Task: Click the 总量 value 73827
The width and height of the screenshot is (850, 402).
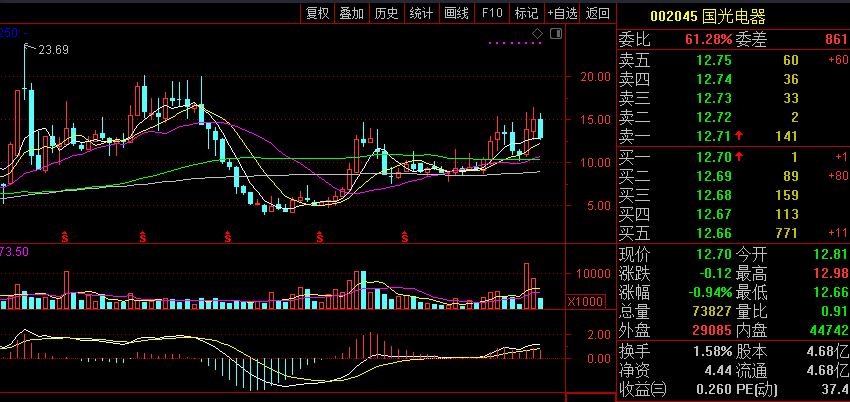Action: point(714,312)
